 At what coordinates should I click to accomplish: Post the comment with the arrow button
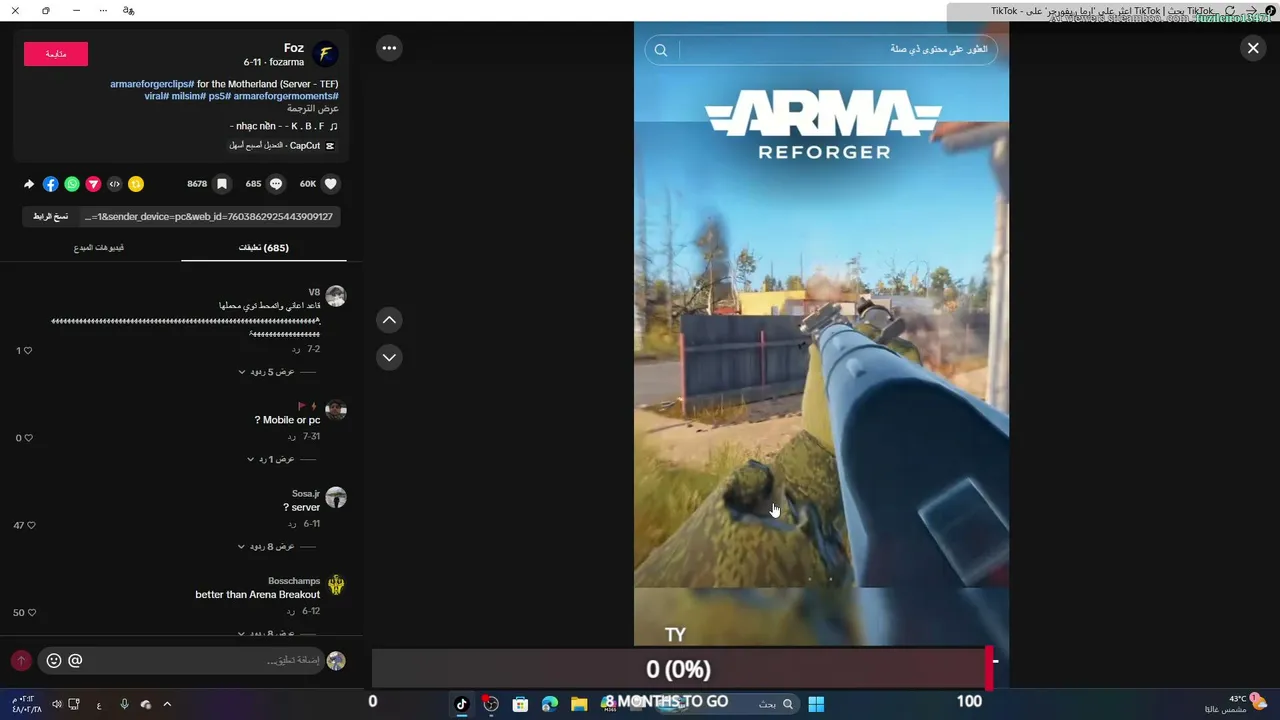click(21, 660)
